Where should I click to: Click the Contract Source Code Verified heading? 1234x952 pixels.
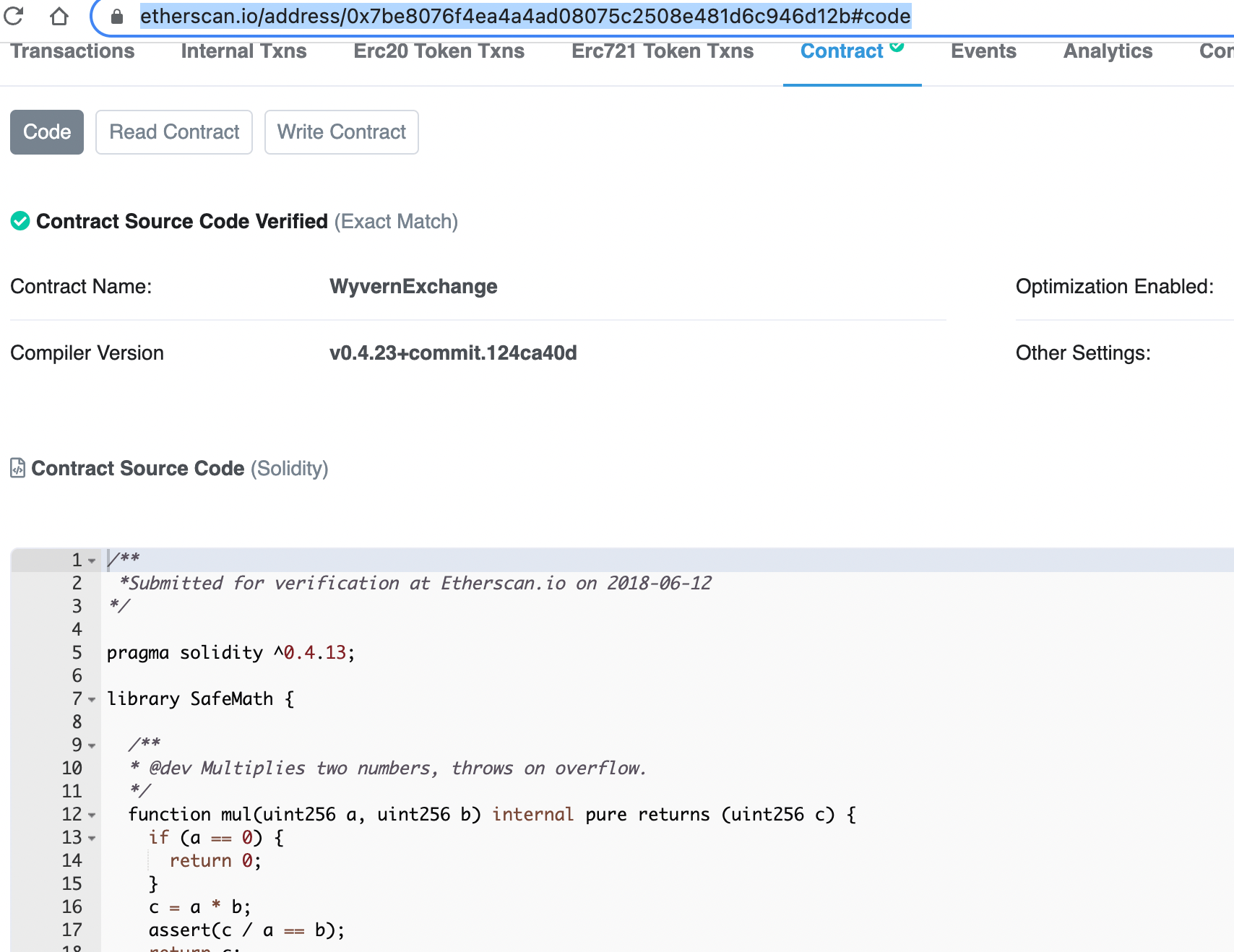(x=182, y=221)
